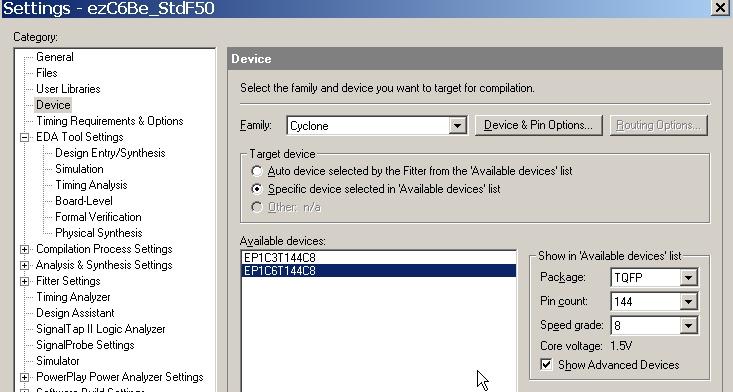This screenshot has height=392, width=733.
Task: Select Analysis & Synthesis Settings label
Action: point(104,265)
